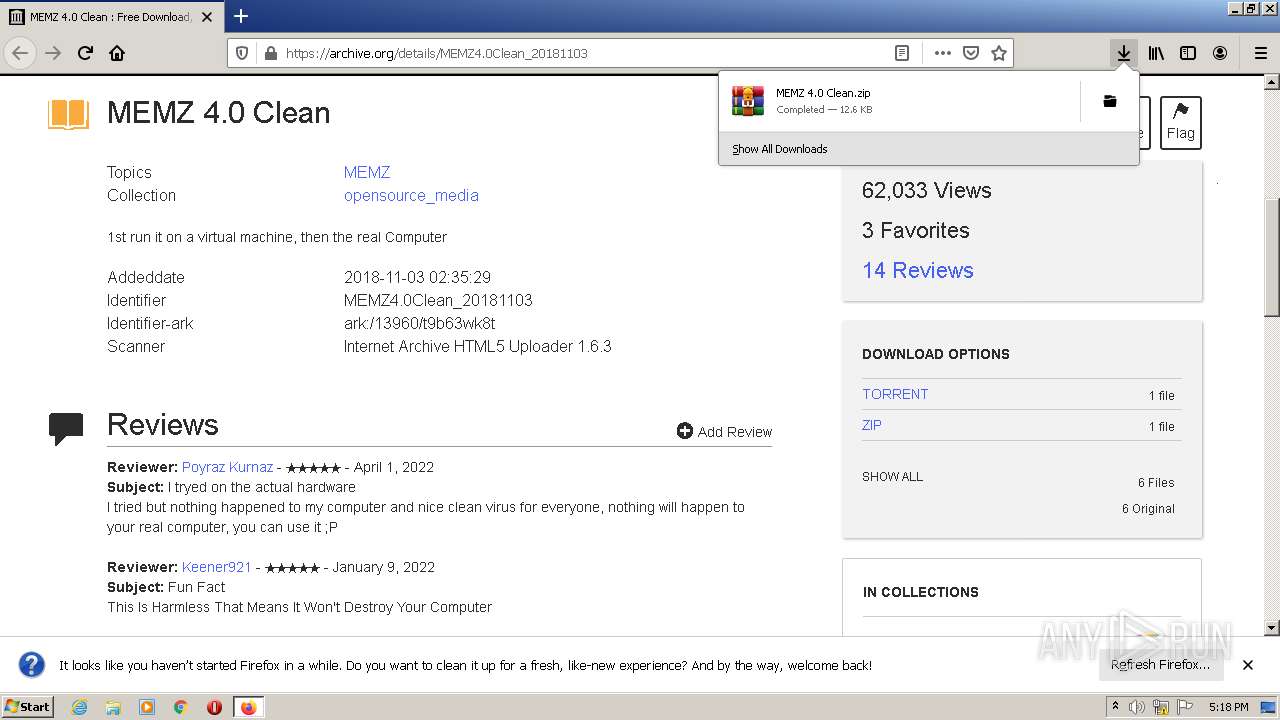The image size is (1280, 720).
Task: Launch Chrome from the taskbar
Action: pyautogui.click(x=180, y=707)
